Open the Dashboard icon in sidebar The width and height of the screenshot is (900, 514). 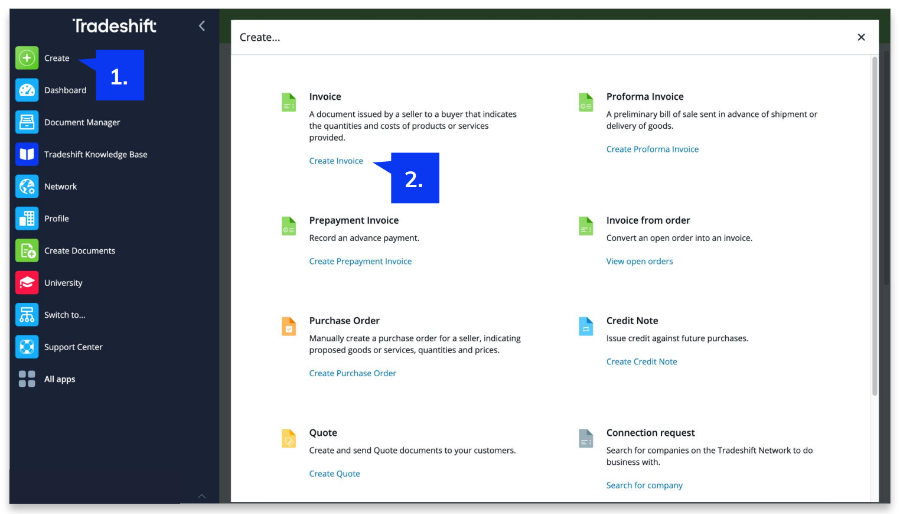click(x=27, y=90)
